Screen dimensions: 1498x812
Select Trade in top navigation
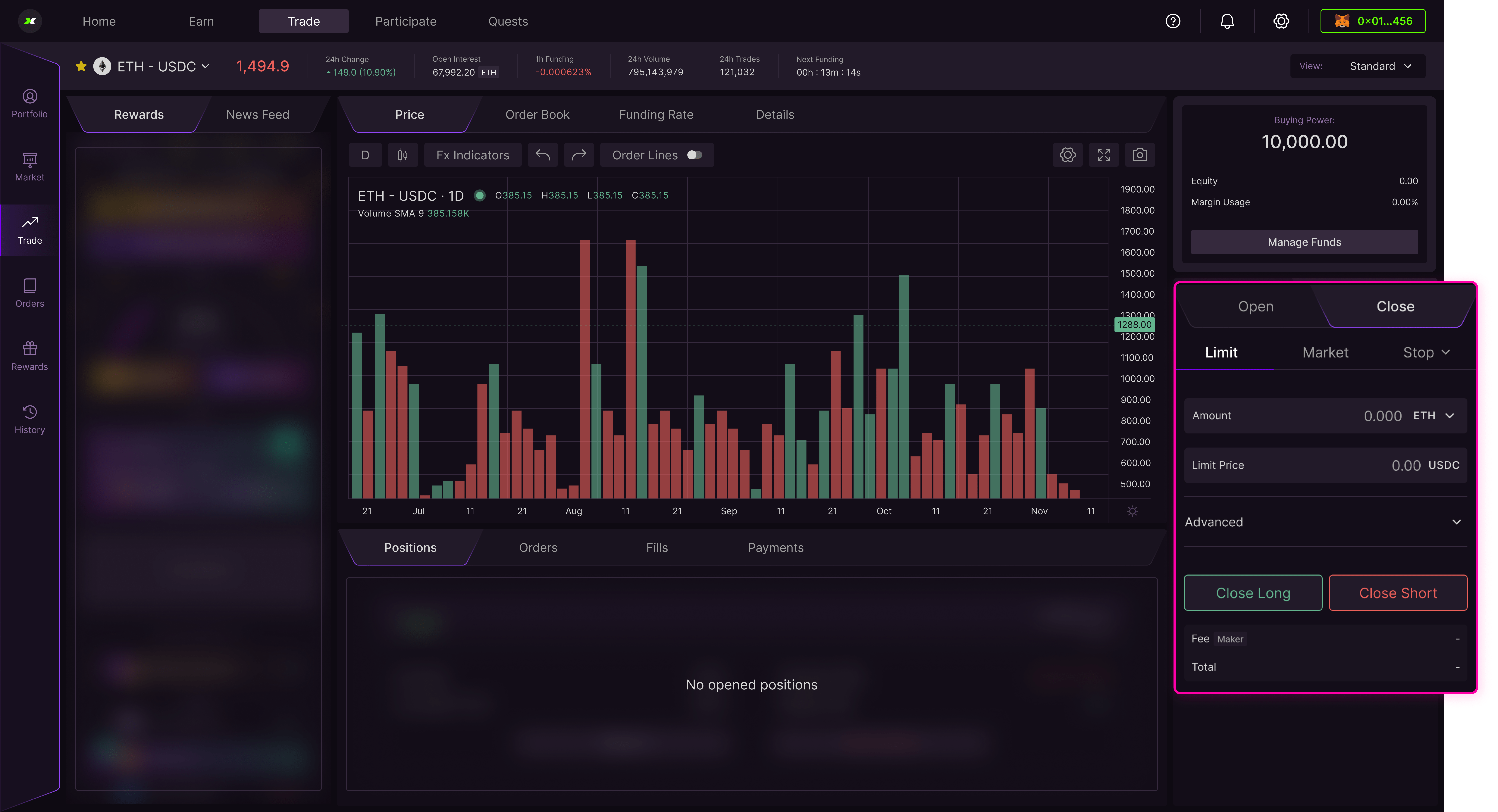click(304, 21)
